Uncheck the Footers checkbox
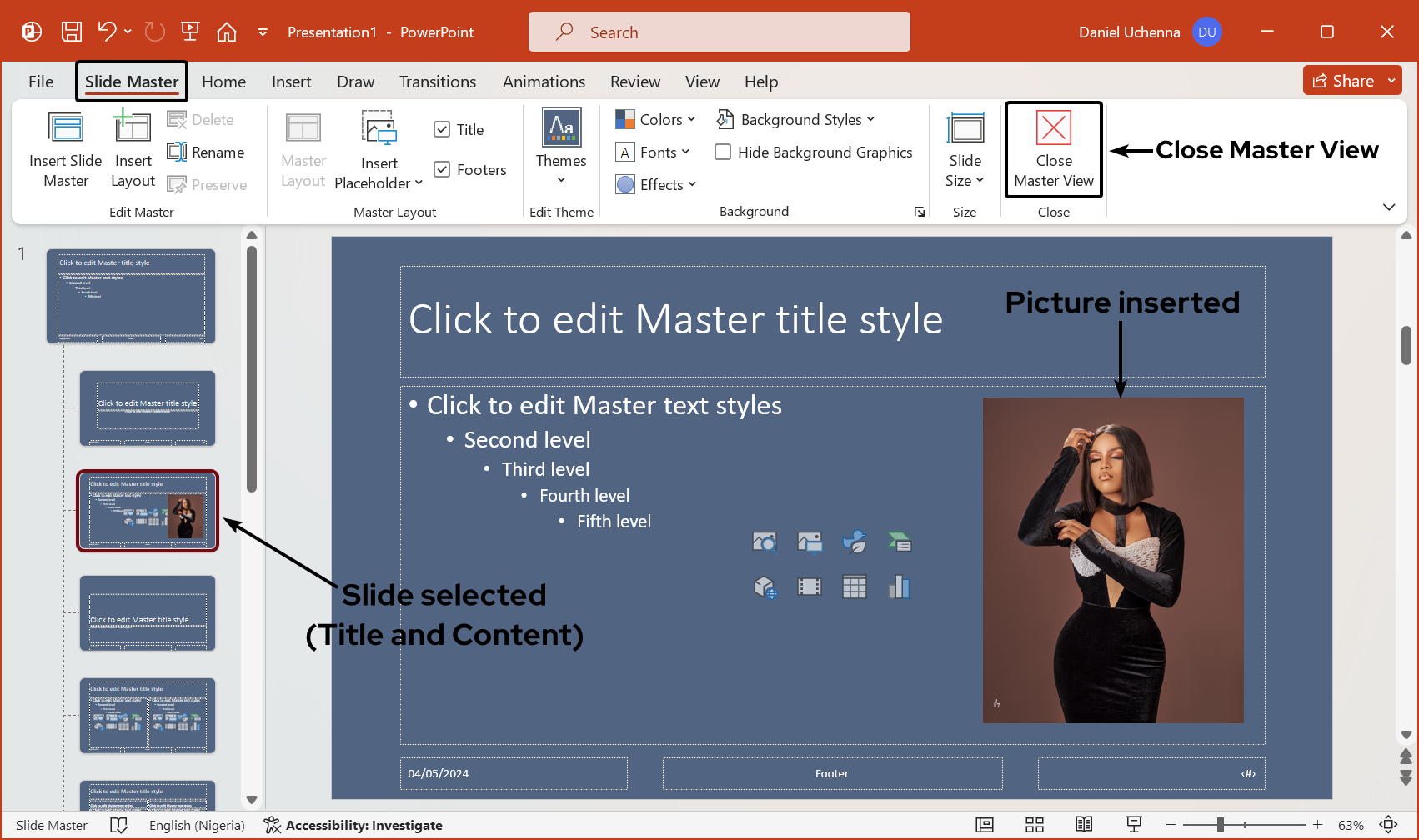This screenshot has width=1419, height=840. click(x=442, y=169)
